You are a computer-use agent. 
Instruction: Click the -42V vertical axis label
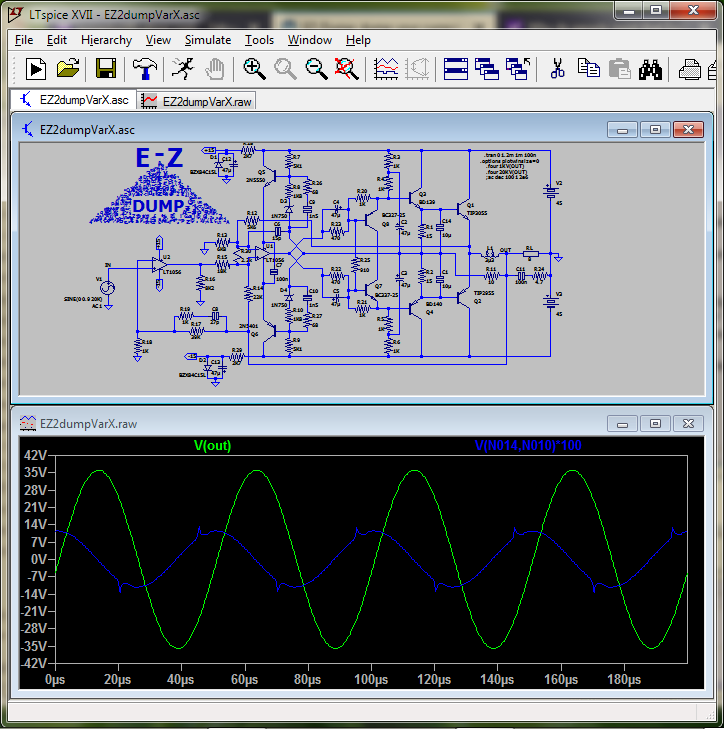[33, 663]
